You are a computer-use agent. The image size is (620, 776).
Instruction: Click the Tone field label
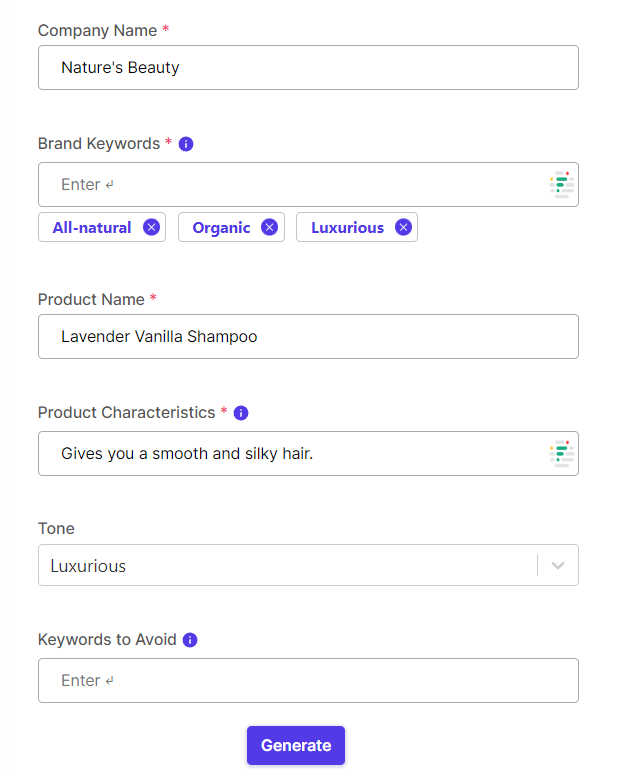coord(56,529)
